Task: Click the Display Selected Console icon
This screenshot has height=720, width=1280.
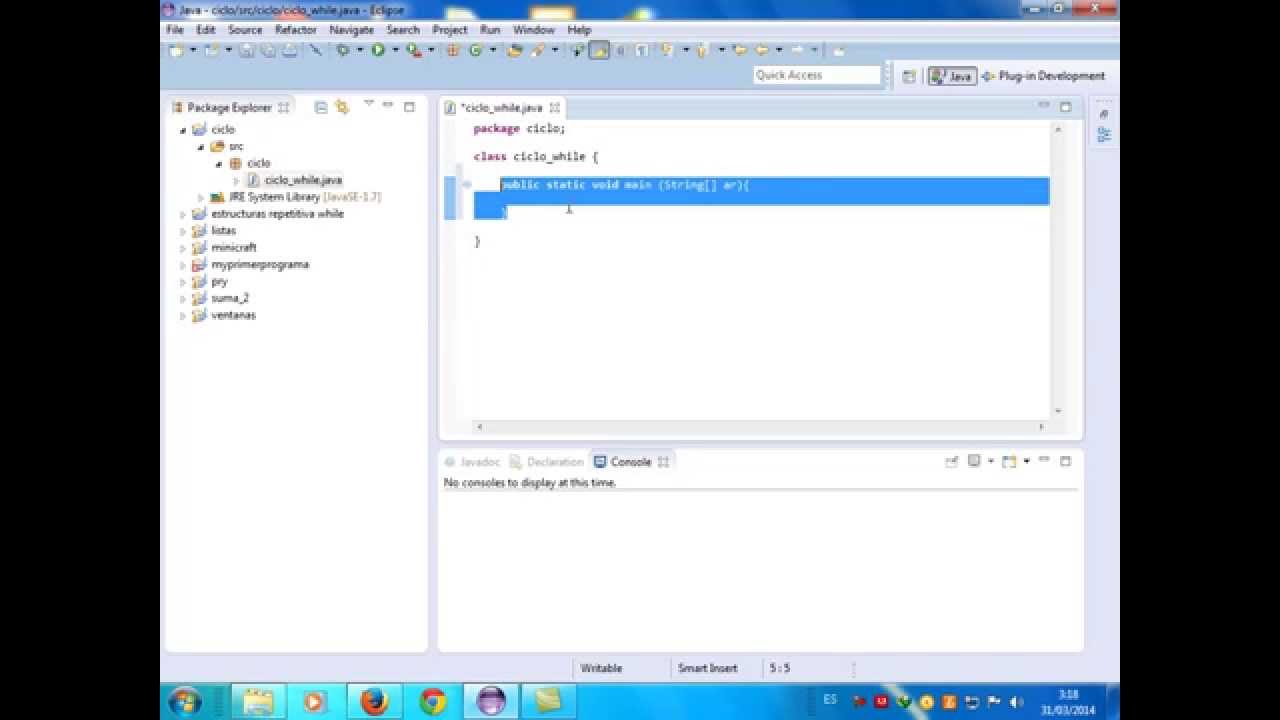Action: pyautogui.click(x=974, y=461)
